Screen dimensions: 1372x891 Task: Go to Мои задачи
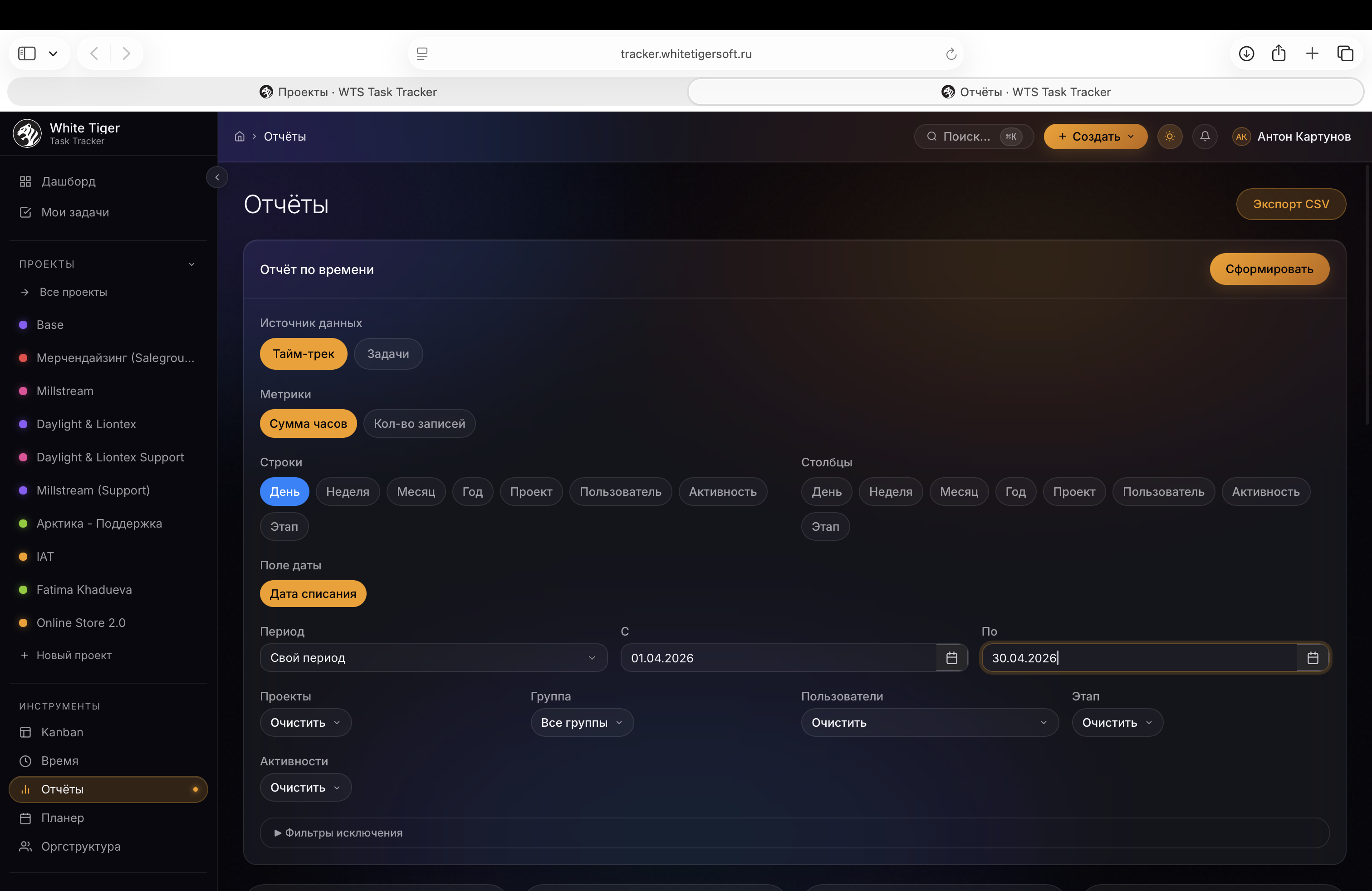(x=108, y=212)
